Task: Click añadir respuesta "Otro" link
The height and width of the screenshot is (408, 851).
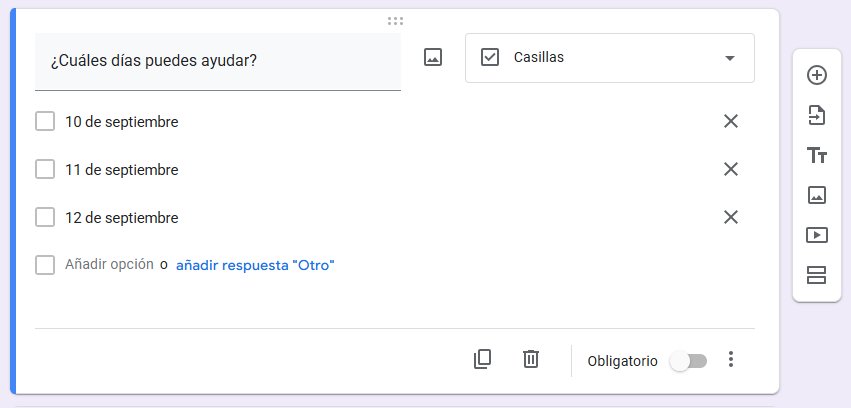Action: [x=255, y=265]
